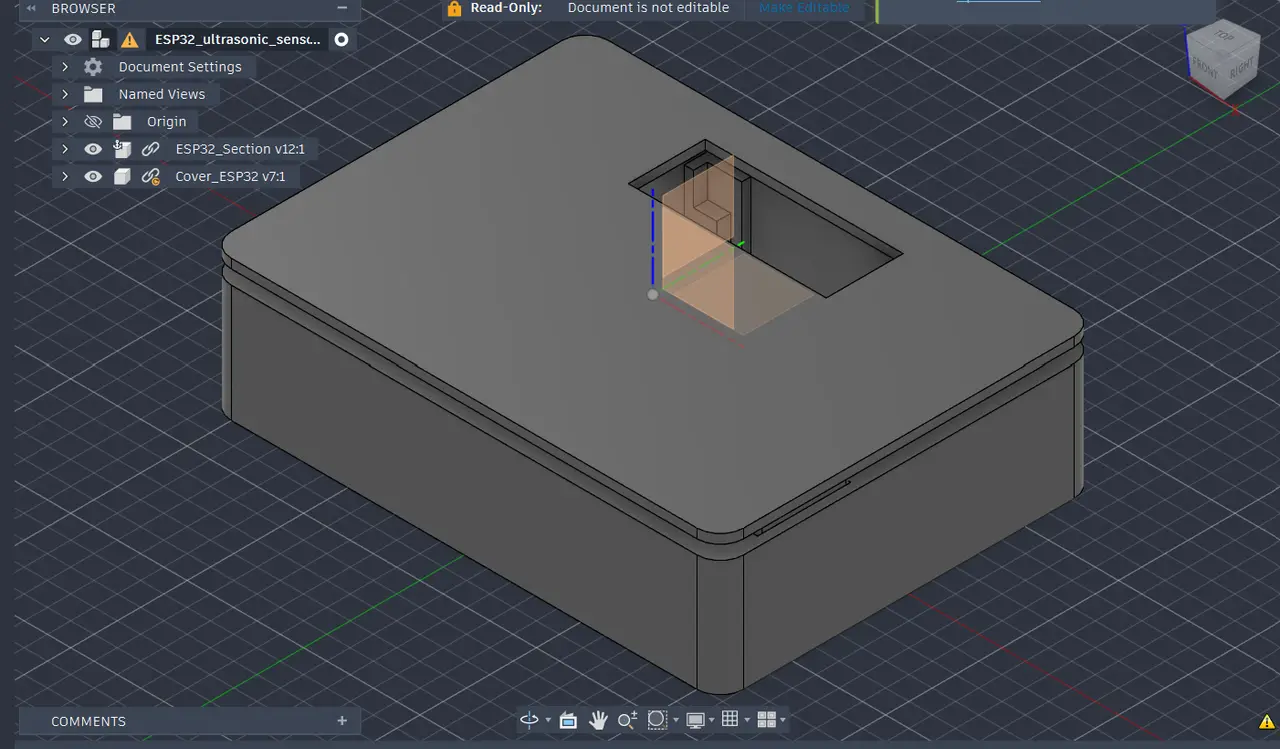The width and height of the screenshot is (1280, 749).
Task: Open Display Settings monitor icon
Action: click(x=695, y=720)
